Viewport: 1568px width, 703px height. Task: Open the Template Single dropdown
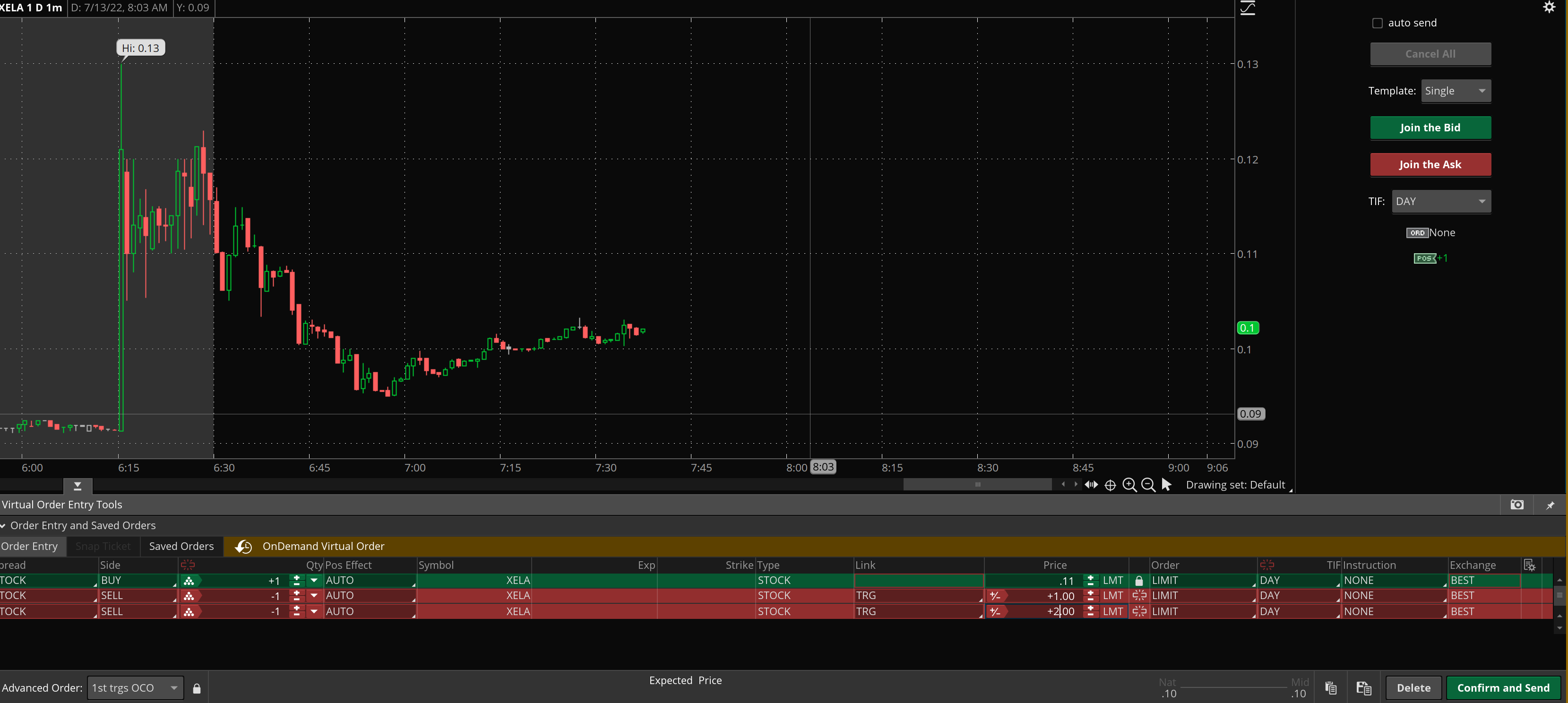pyautogui.click(x=1456, y=91)
